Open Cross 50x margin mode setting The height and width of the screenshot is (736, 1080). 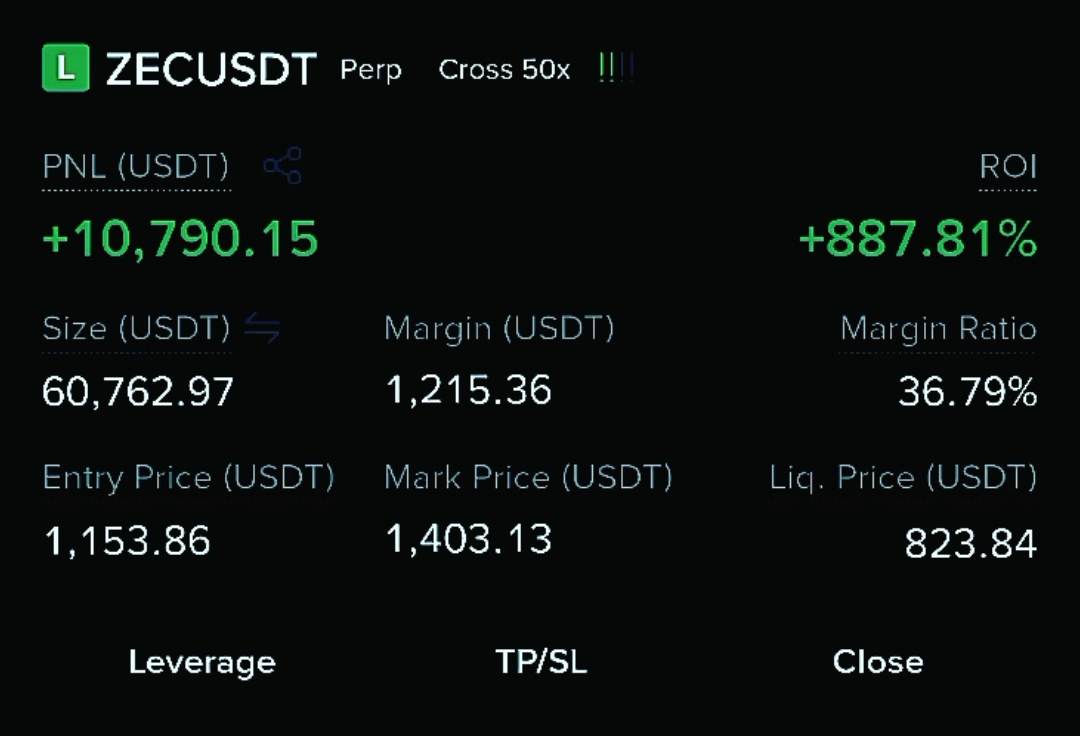[x=504, y=70]
